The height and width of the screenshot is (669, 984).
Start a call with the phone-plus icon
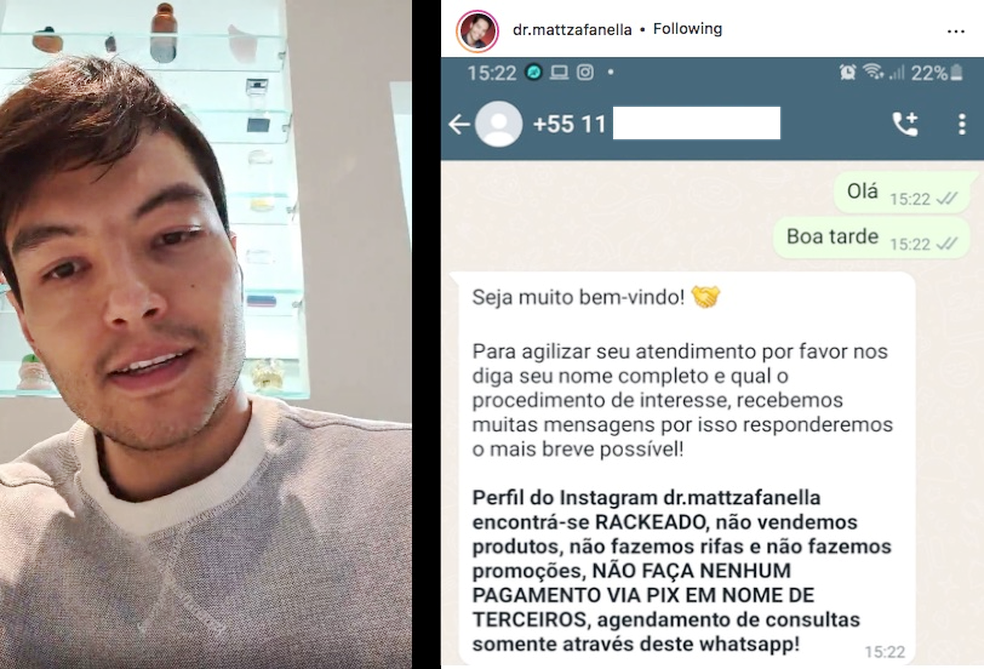[x=905, y=124]
